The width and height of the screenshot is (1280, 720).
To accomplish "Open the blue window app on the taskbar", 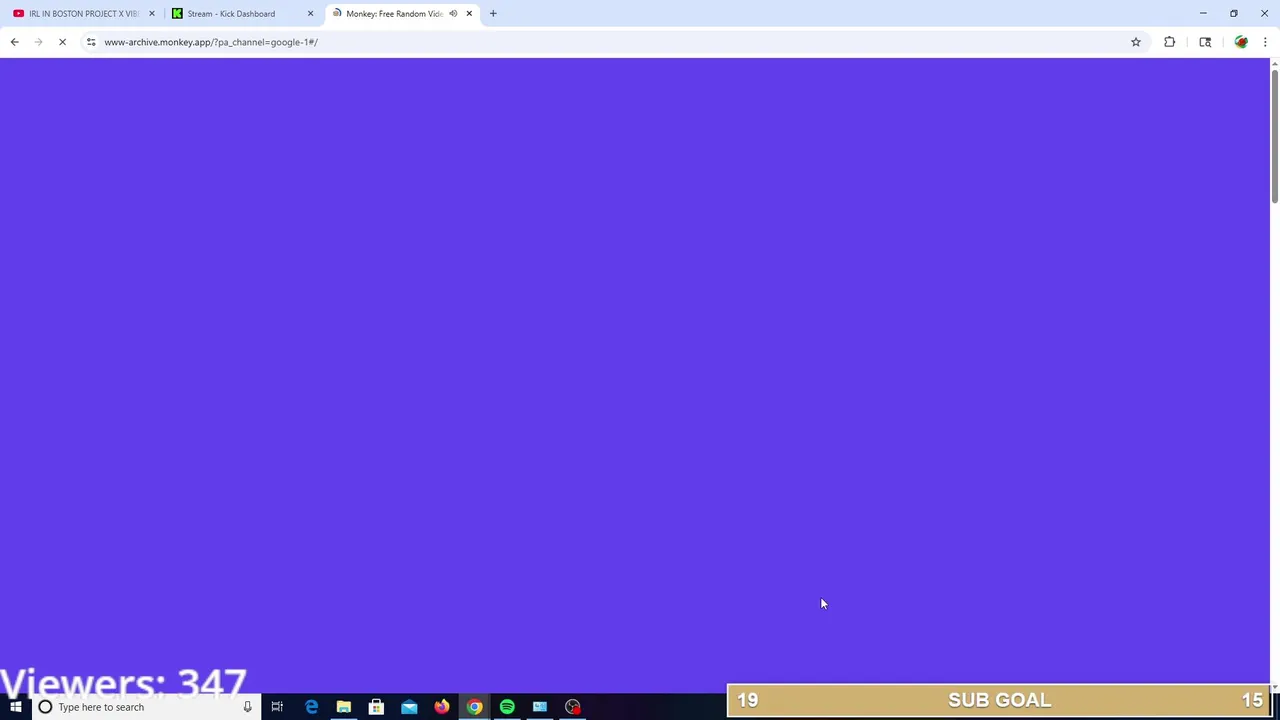I will pyautogui.click(x=540, y=707).
